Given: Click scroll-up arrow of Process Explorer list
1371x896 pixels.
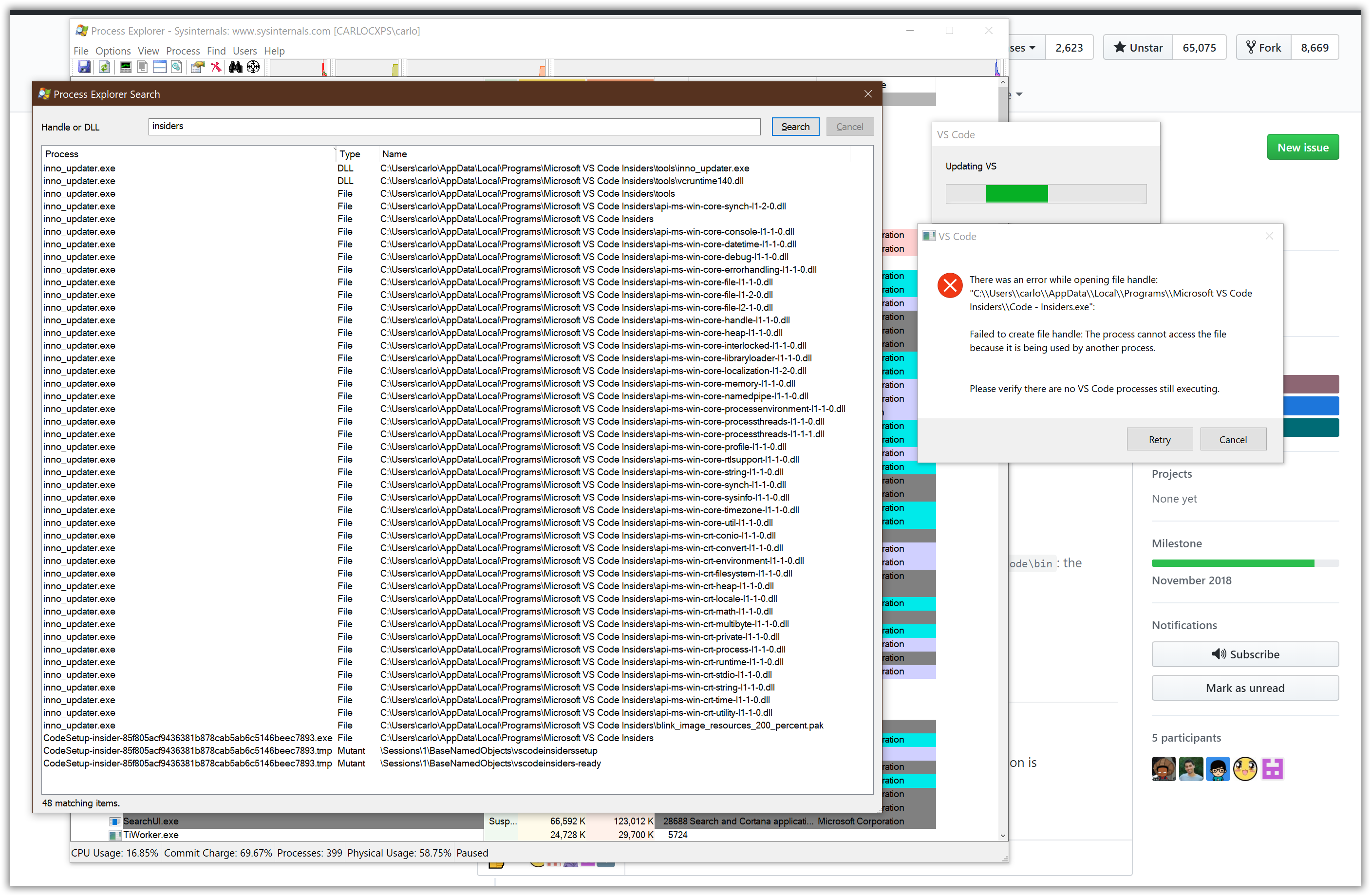Looking at the screenshot, I should pyautogui.click(x=1003, y=83).
